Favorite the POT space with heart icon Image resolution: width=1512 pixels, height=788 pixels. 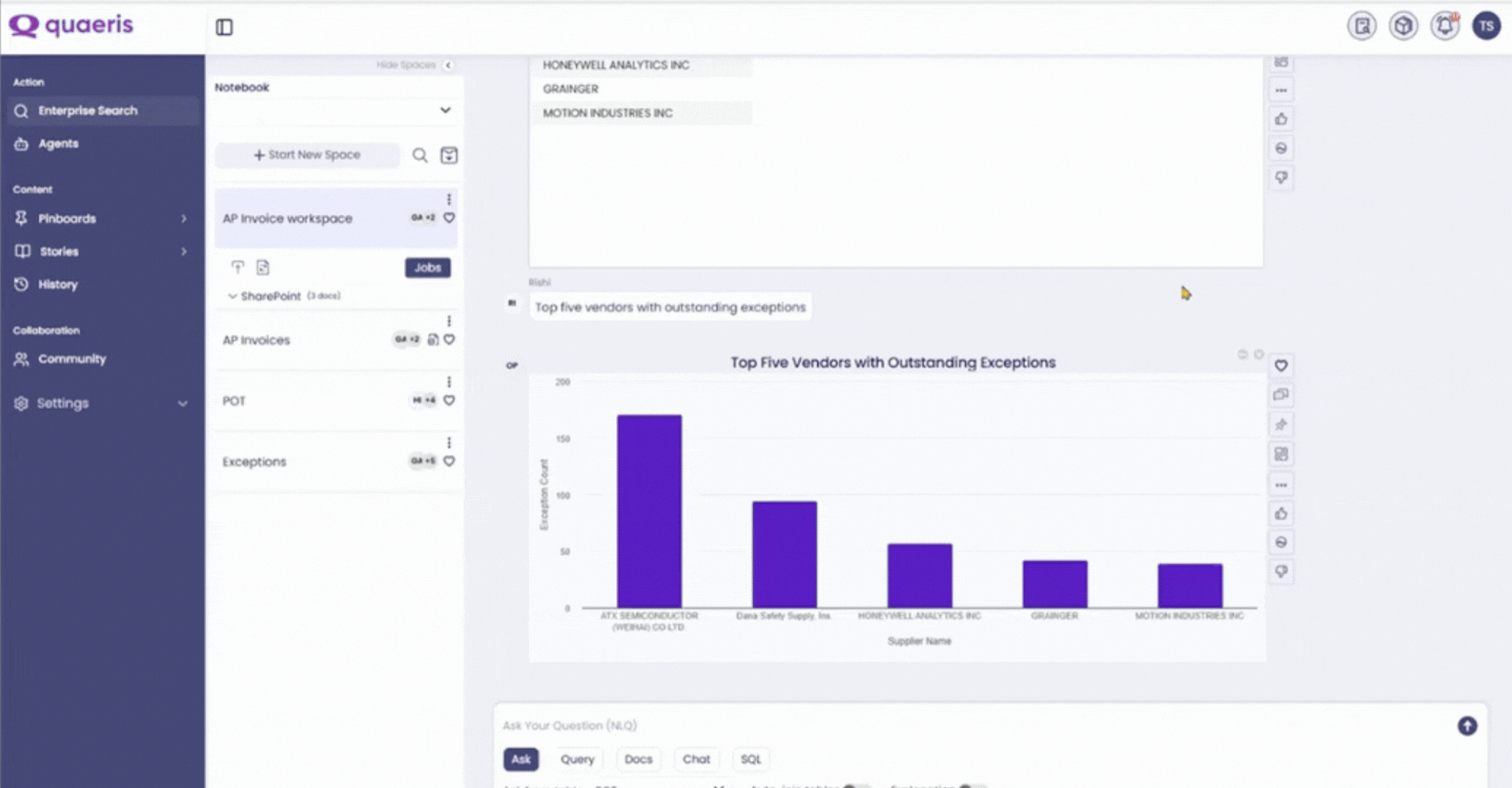point(449,400)
